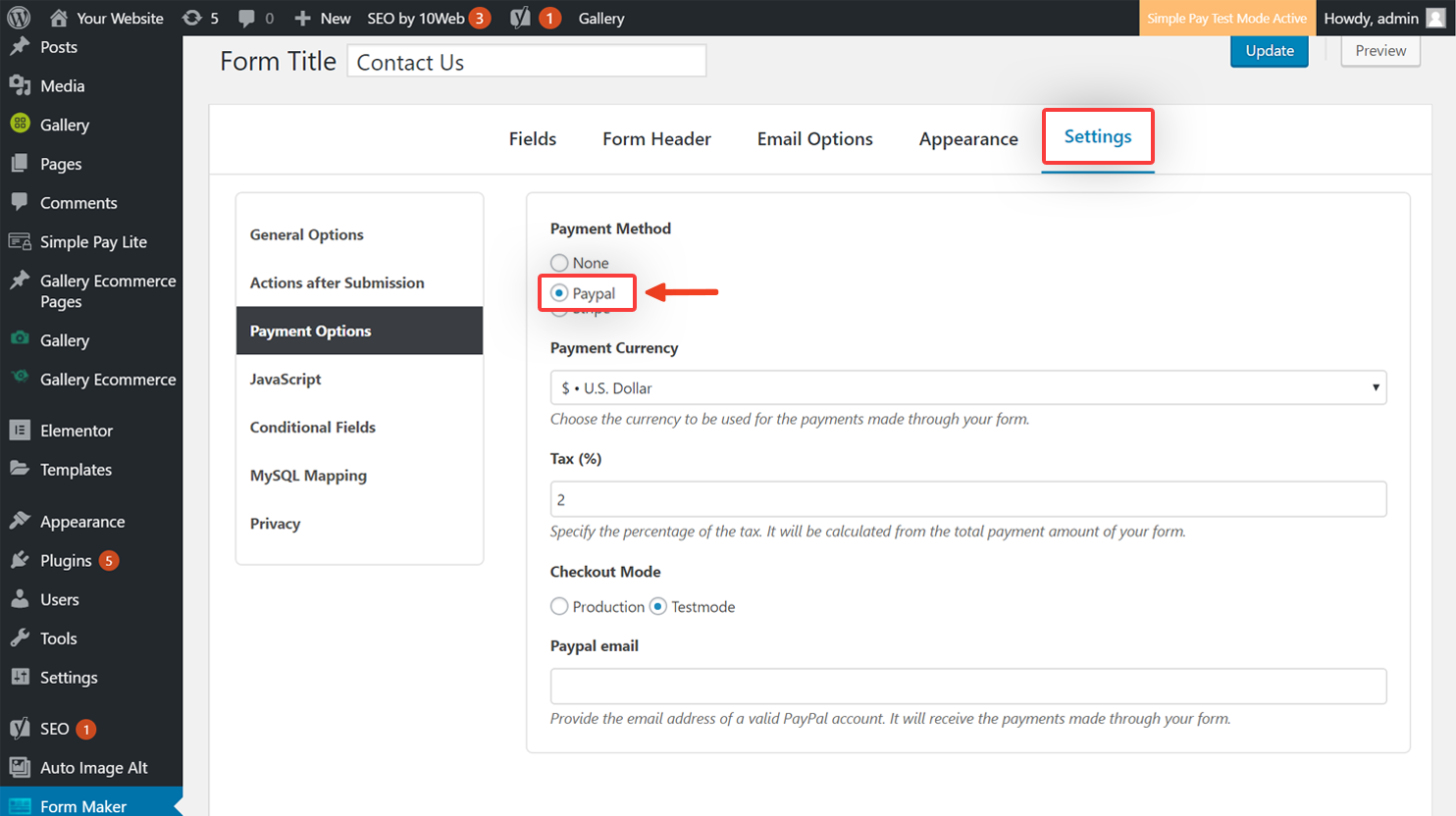This screenshot has height=816, width=1456.
Task: Click the Auto Image Alt icon
Action: (20, 768)
